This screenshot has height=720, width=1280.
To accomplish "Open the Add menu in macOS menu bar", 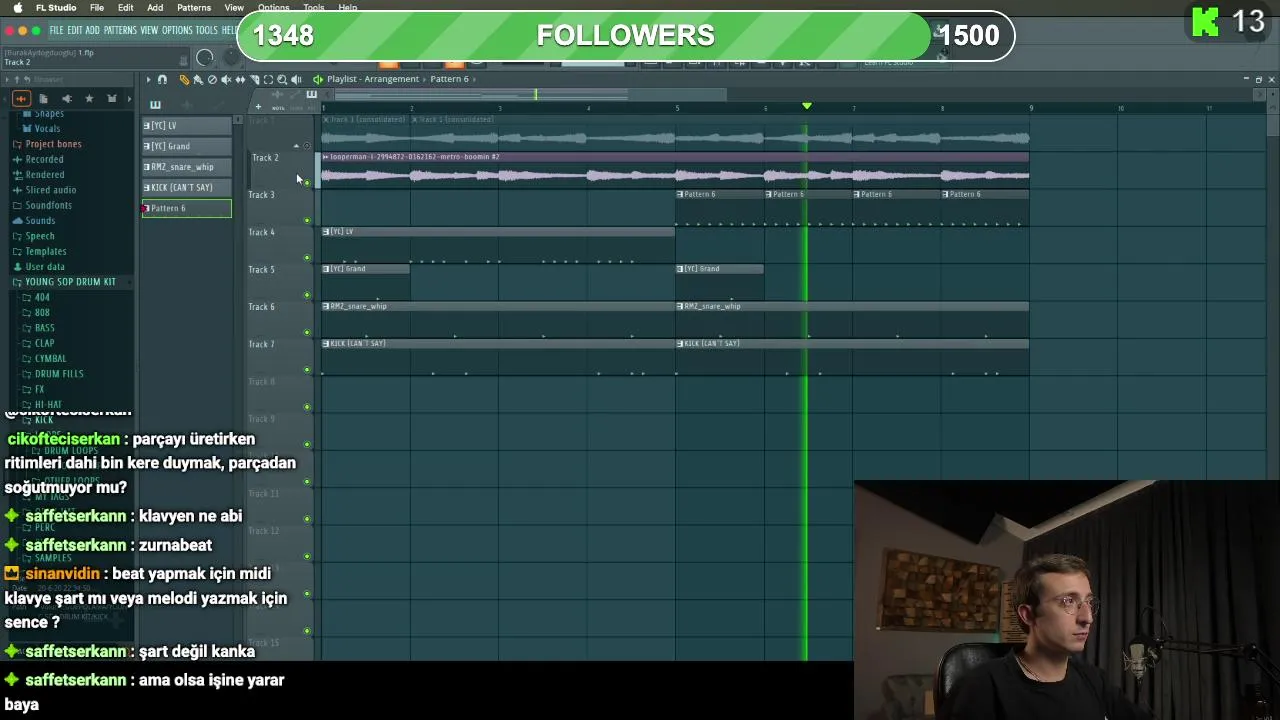I will (155, 7).
